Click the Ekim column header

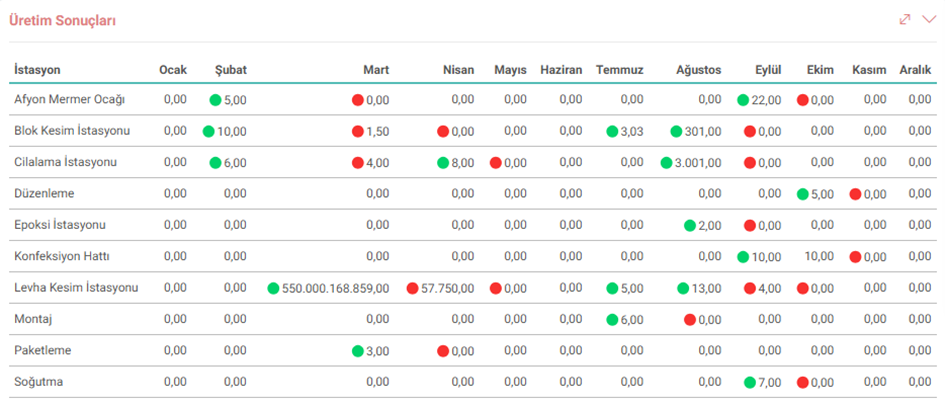click(x=820, y=70)
